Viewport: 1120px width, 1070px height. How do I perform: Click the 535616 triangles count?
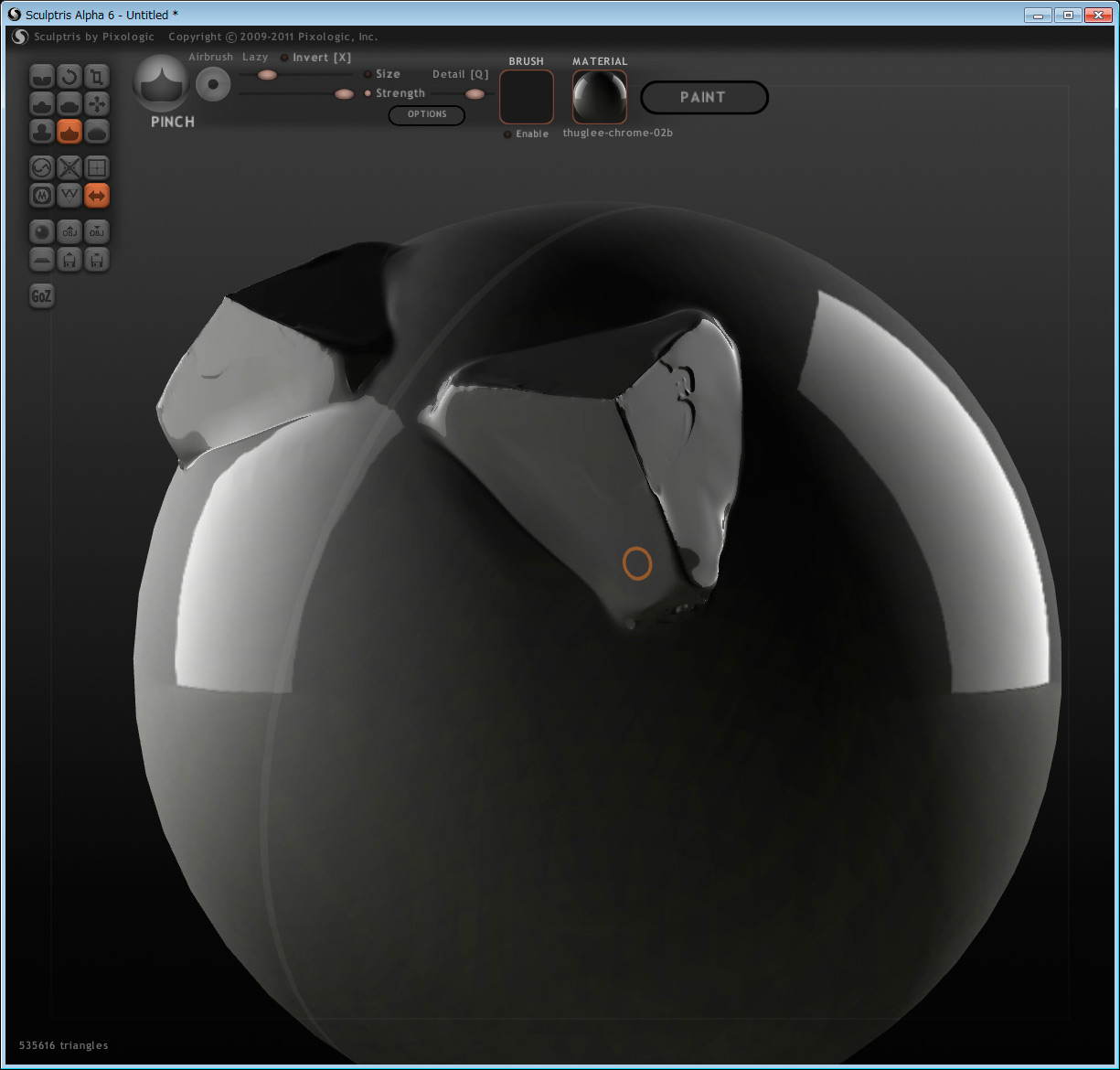[x=64, y=1045]
